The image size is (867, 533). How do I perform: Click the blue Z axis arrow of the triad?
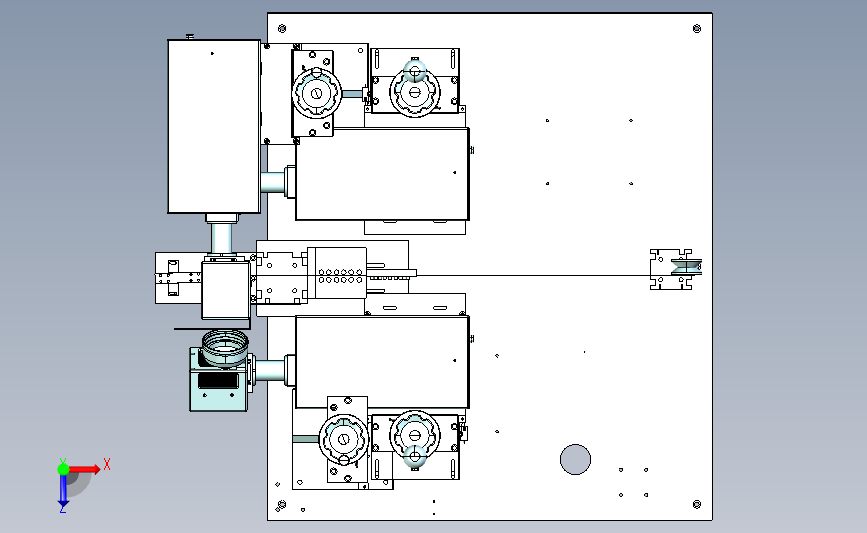pos(63,490)
